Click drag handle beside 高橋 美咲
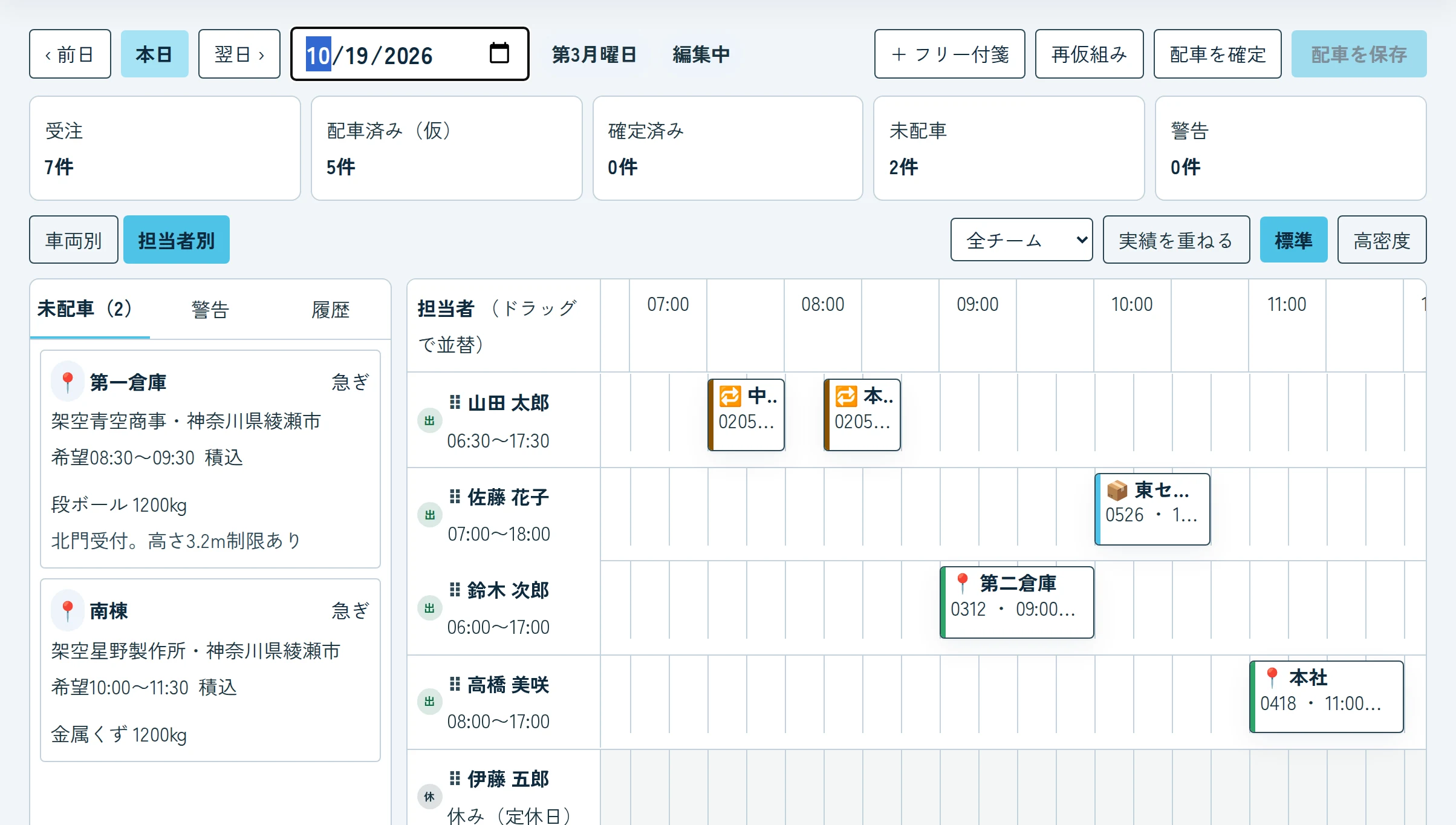The image size is (1456, 825). click(455, 684)
